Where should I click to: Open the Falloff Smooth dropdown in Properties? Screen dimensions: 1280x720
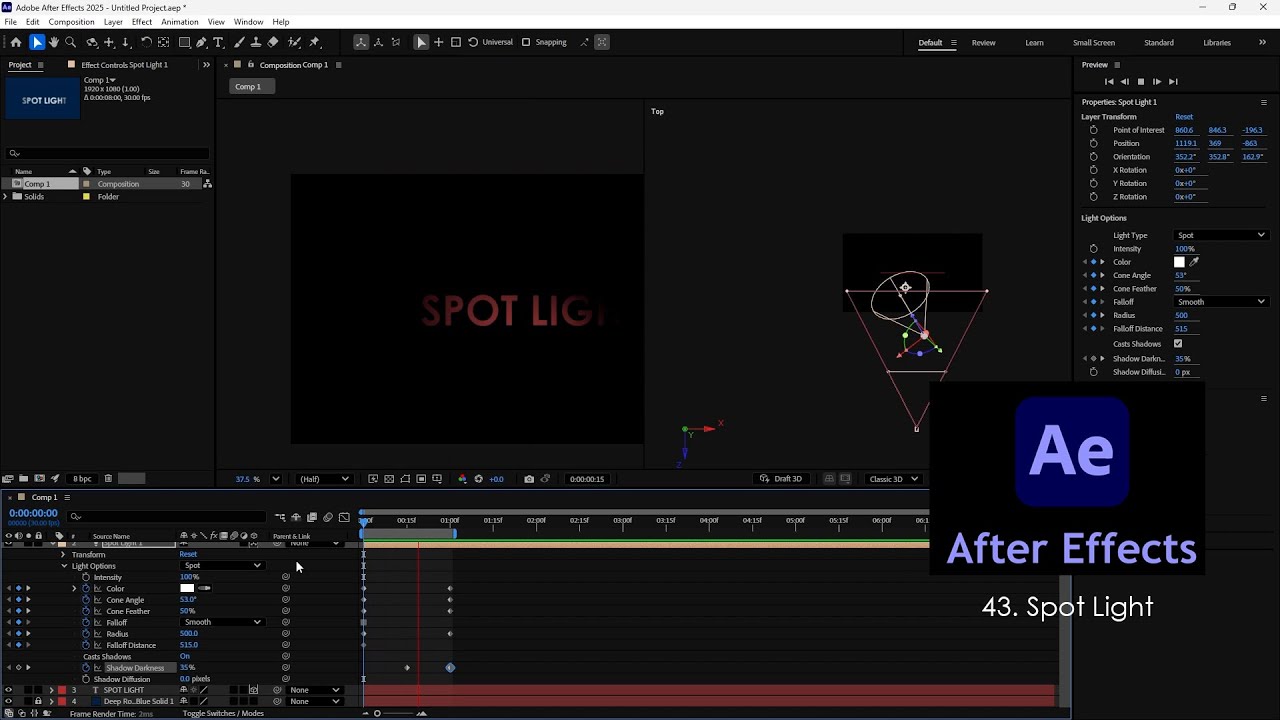tap(1221, 302)
